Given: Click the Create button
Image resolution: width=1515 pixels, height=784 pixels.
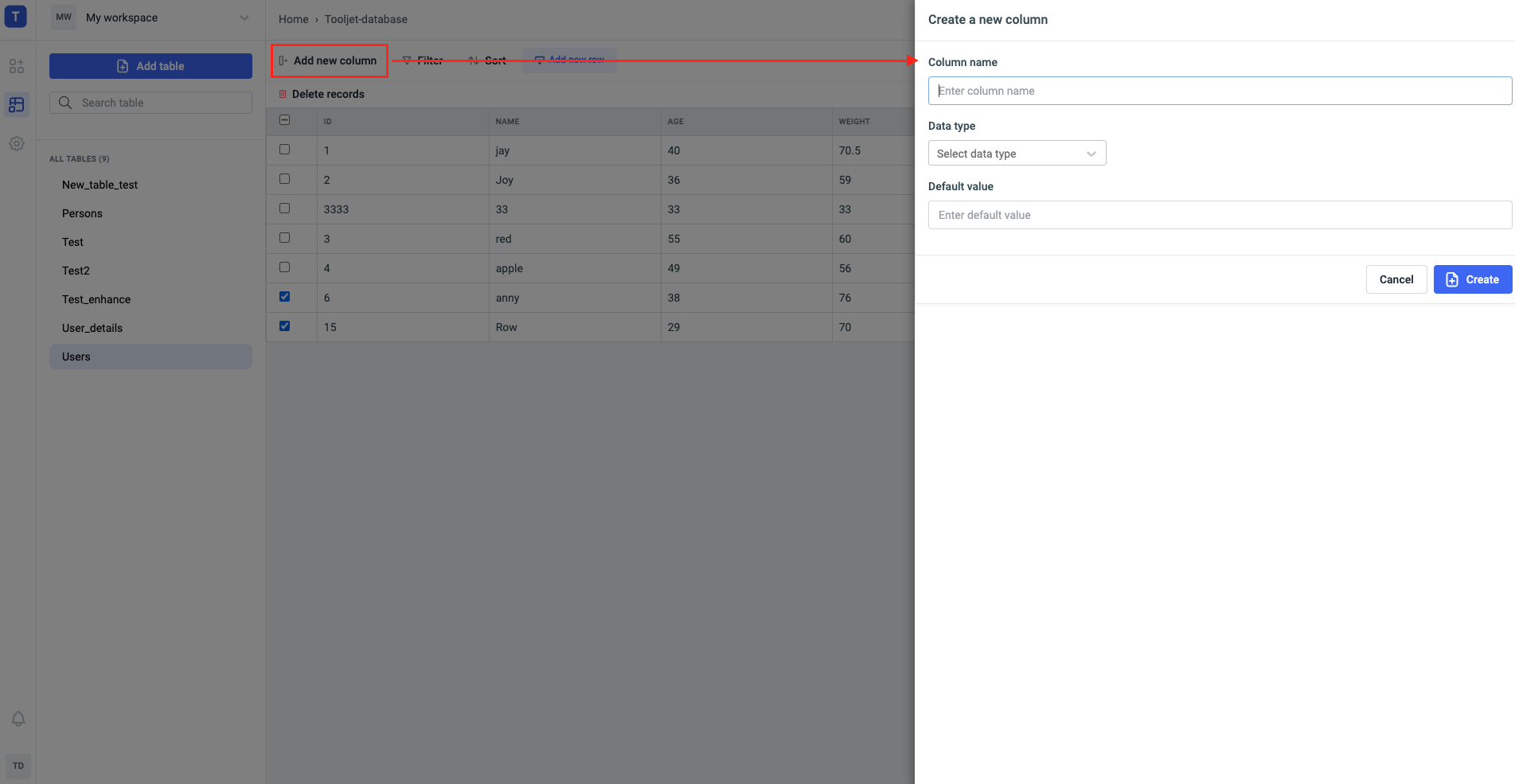Looking at the screenshot, I should coord(1472,279).
